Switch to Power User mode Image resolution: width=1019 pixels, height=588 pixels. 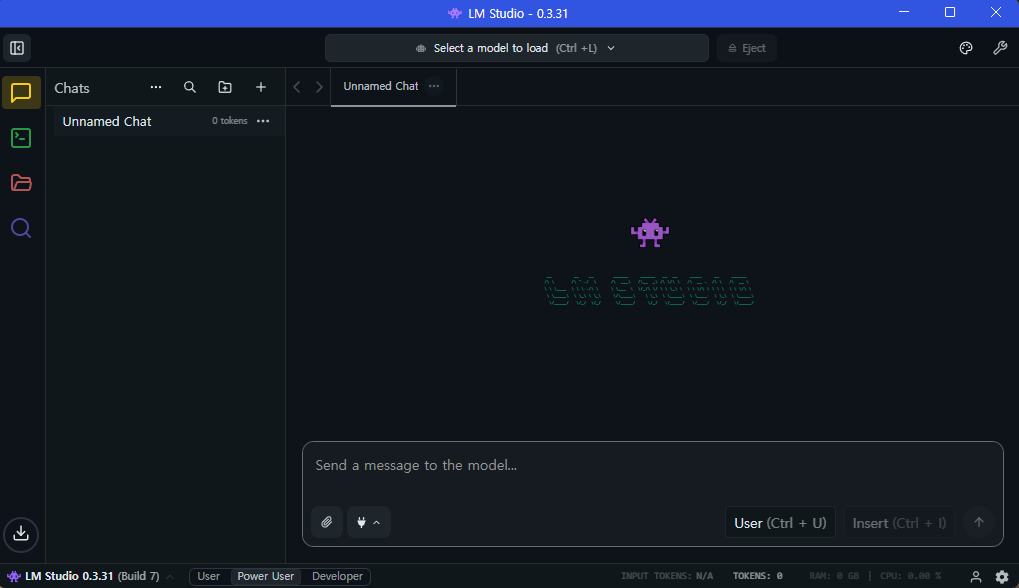point(265,576)
